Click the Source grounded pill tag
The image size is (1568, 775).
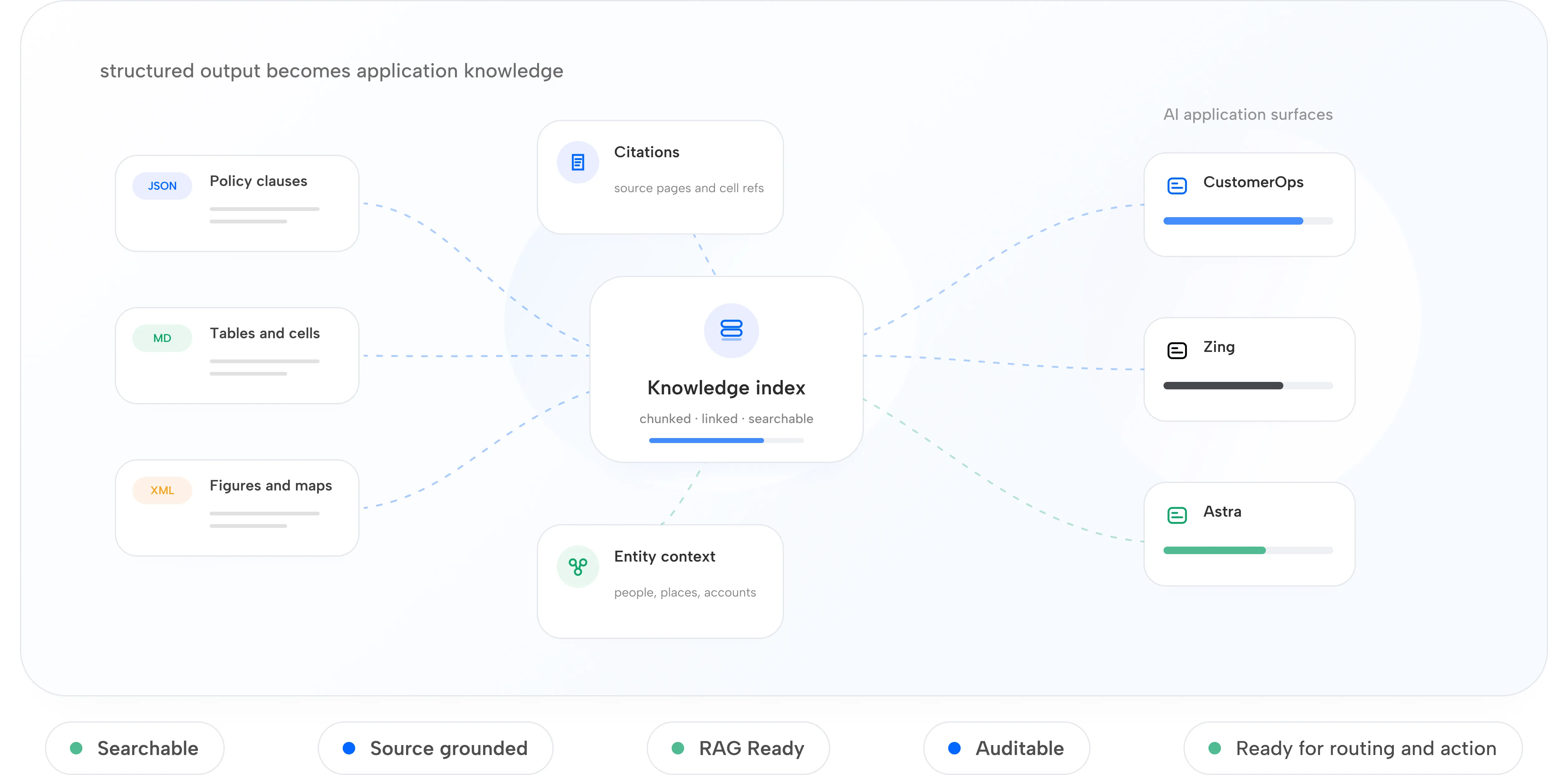click(435, 748)
